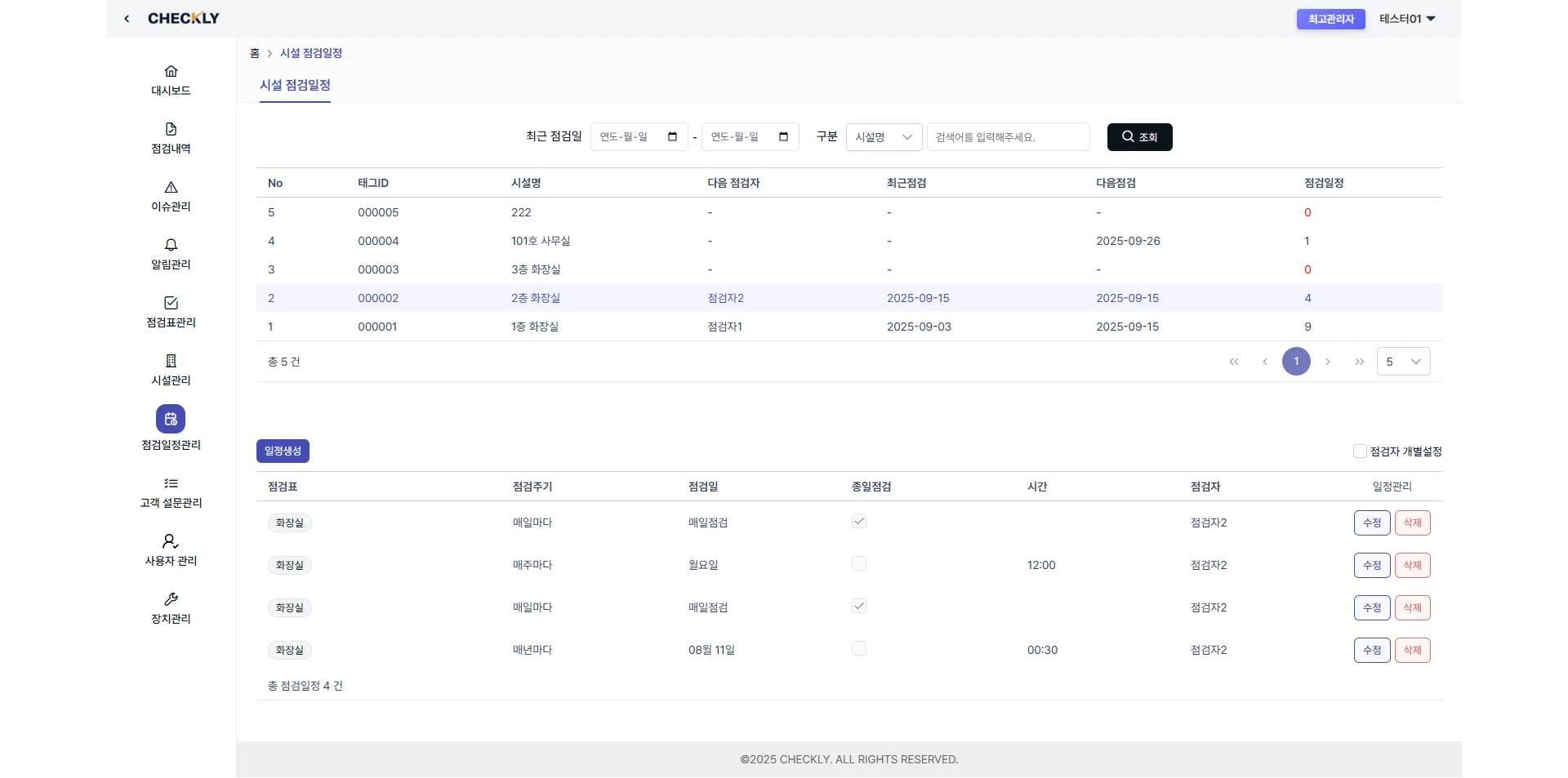Select the 101호 사무실 facility row
Viewport: 1568px width, 778px height.
click(849, 241)
